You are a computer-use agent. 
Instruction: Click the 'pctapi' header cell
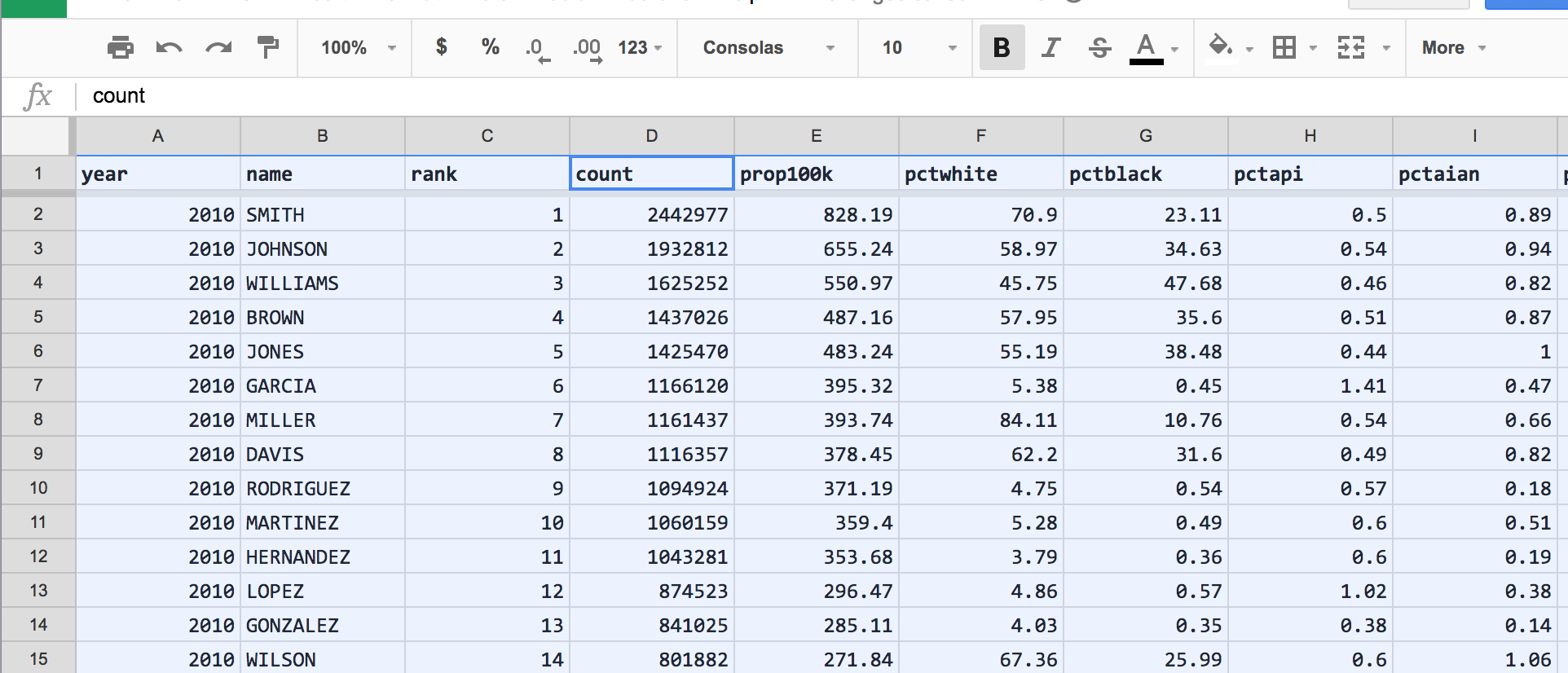pos(1310,174)
